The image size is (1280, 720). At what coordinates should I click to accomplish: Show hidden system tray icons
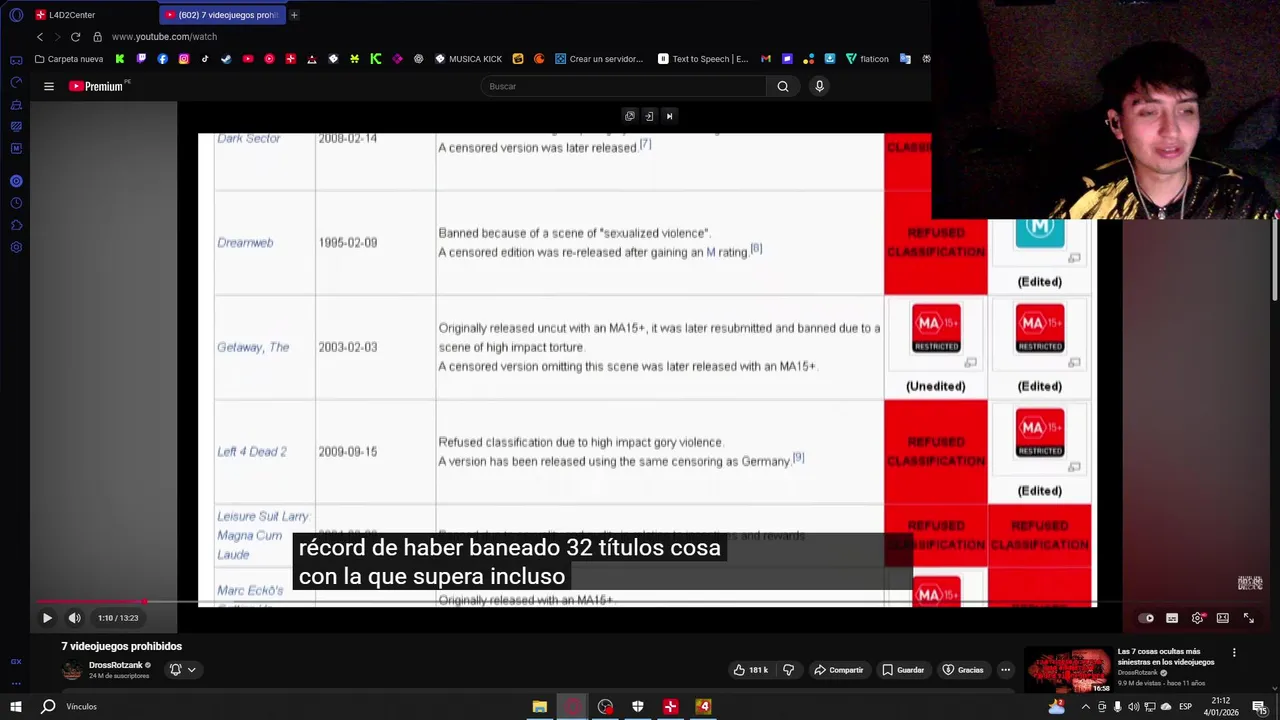1085,707
